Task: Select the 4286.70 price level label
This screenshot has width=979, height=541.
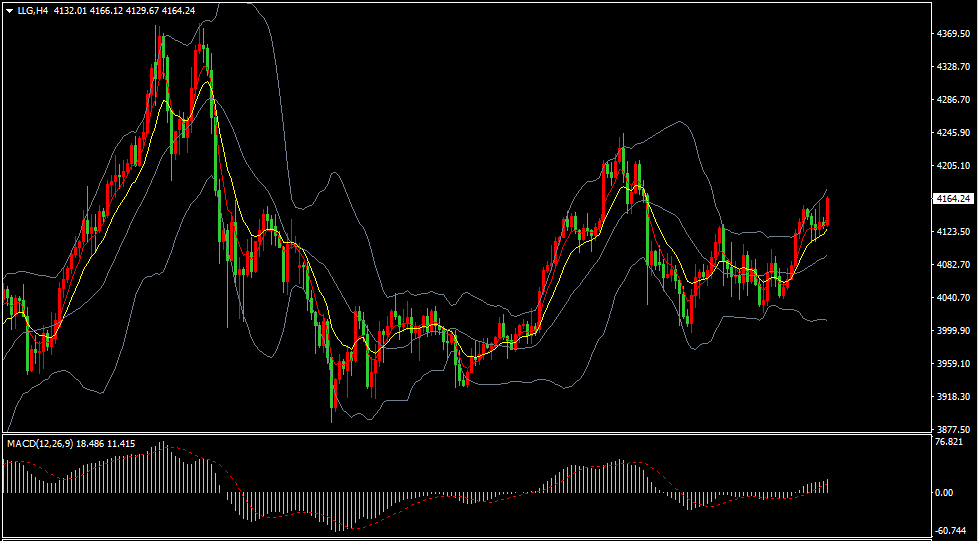Action: click(x=953, y=99)
